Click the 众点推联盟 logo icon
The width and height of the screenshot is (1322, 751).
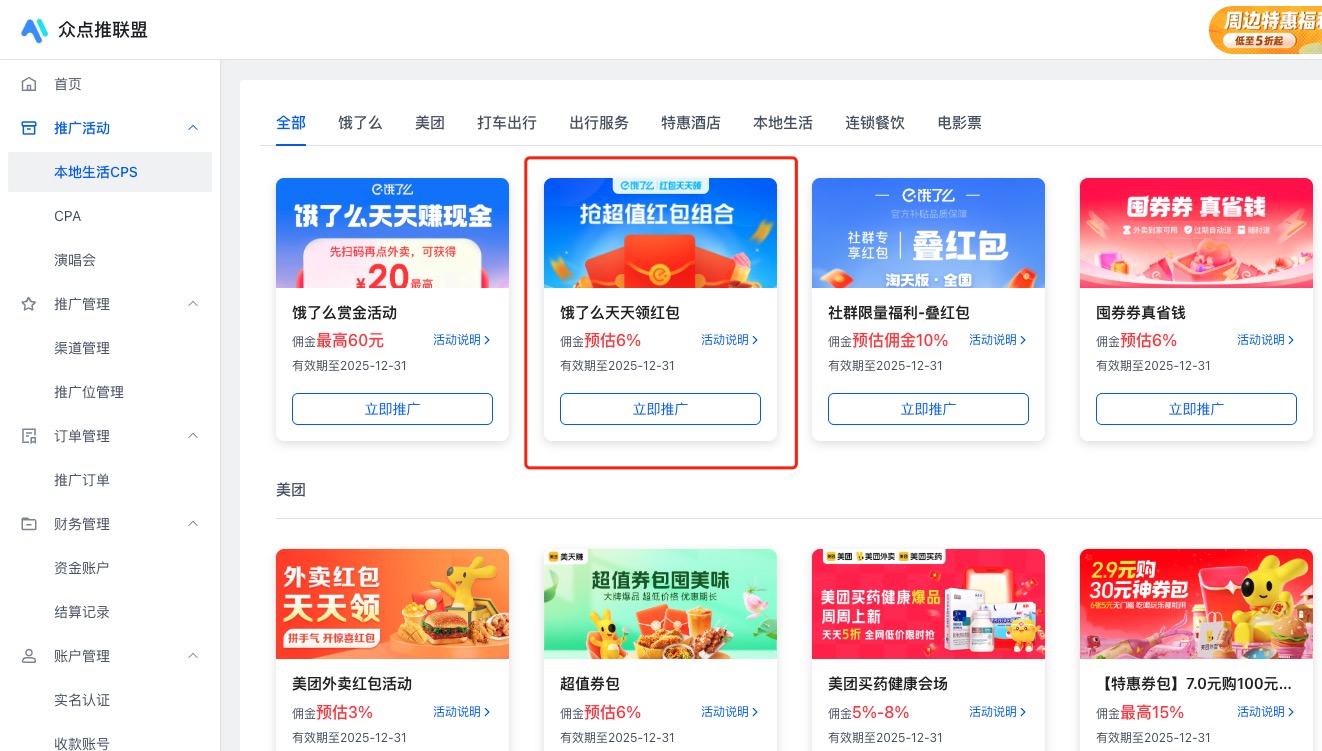click(34, 30)
